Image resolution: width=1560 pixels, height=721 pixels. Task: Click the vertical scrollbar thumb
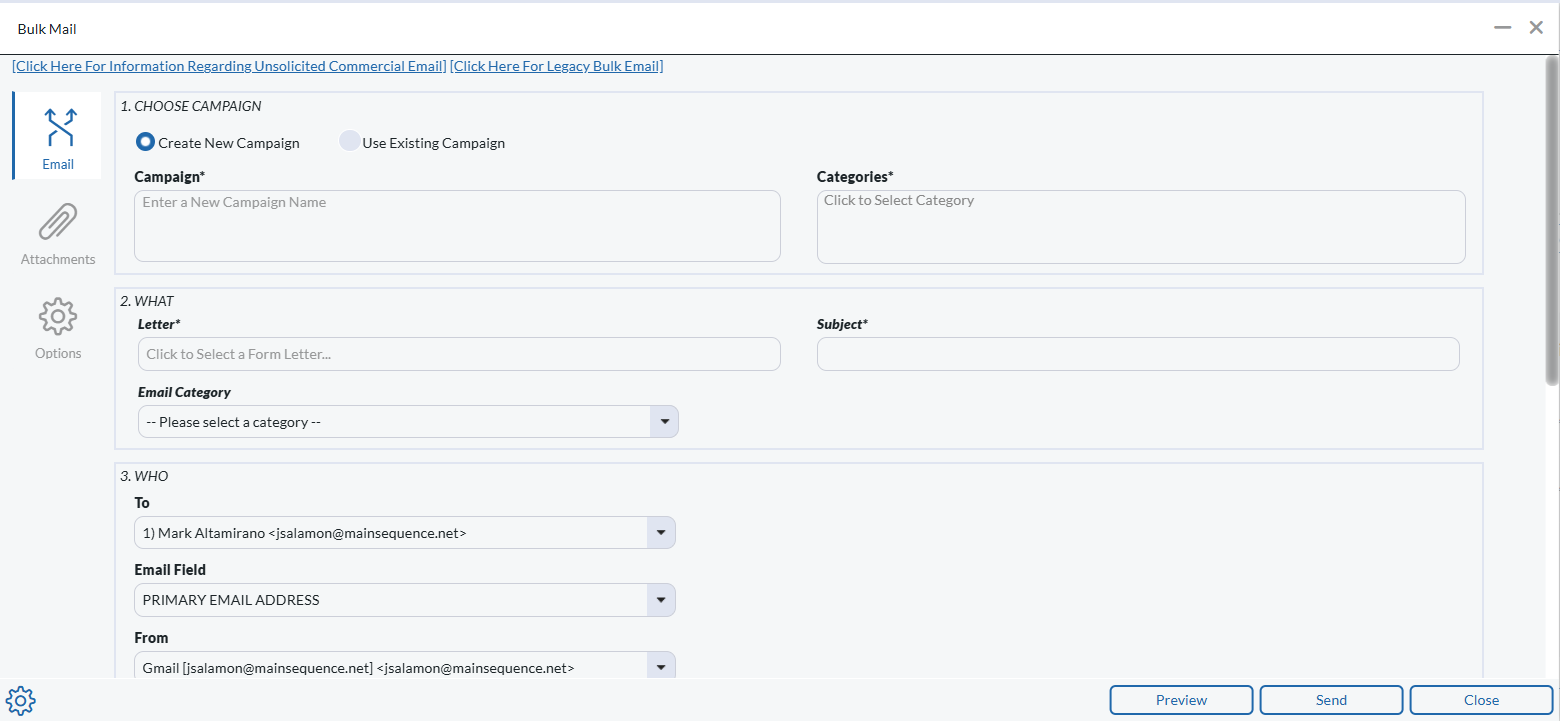coord(1552,220)
